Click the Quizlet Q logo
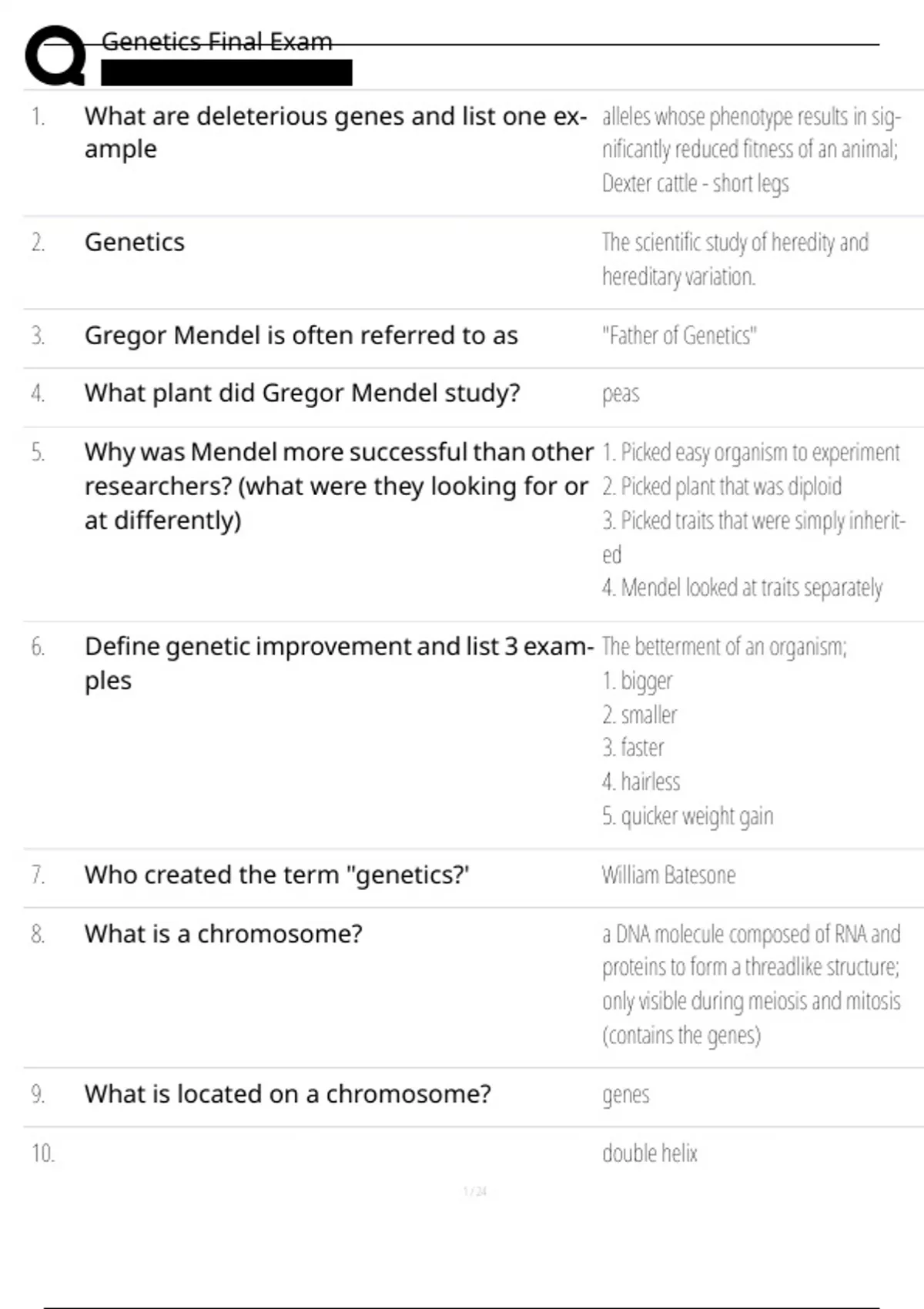This screenshot has width=924, height=1309. pyautogui.click(x=55, y=55)
